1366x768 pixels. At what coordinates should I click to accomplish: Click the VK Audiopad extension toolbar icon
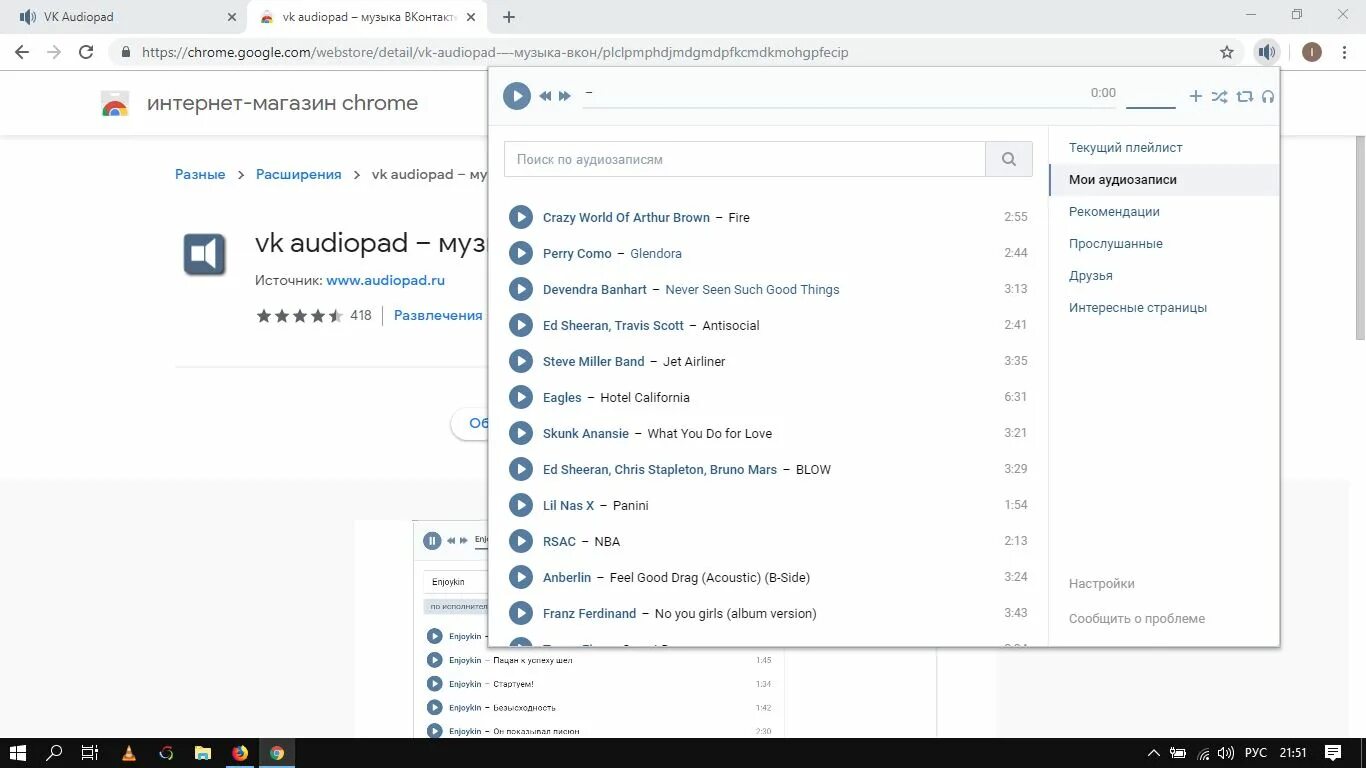coord(1267,52)
